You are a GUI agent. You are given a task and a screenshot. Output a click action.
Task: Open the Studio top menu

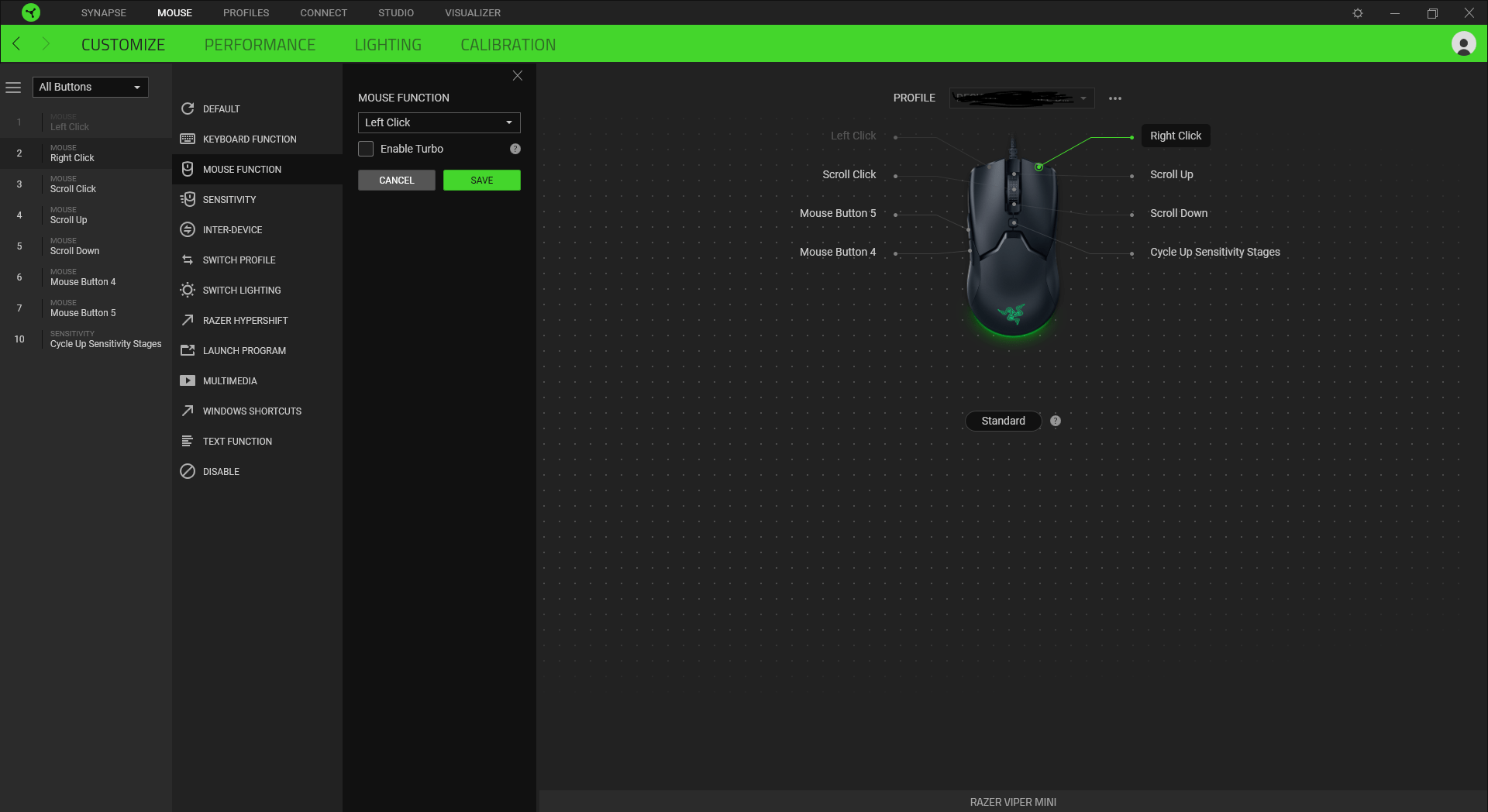pos(396,13)
